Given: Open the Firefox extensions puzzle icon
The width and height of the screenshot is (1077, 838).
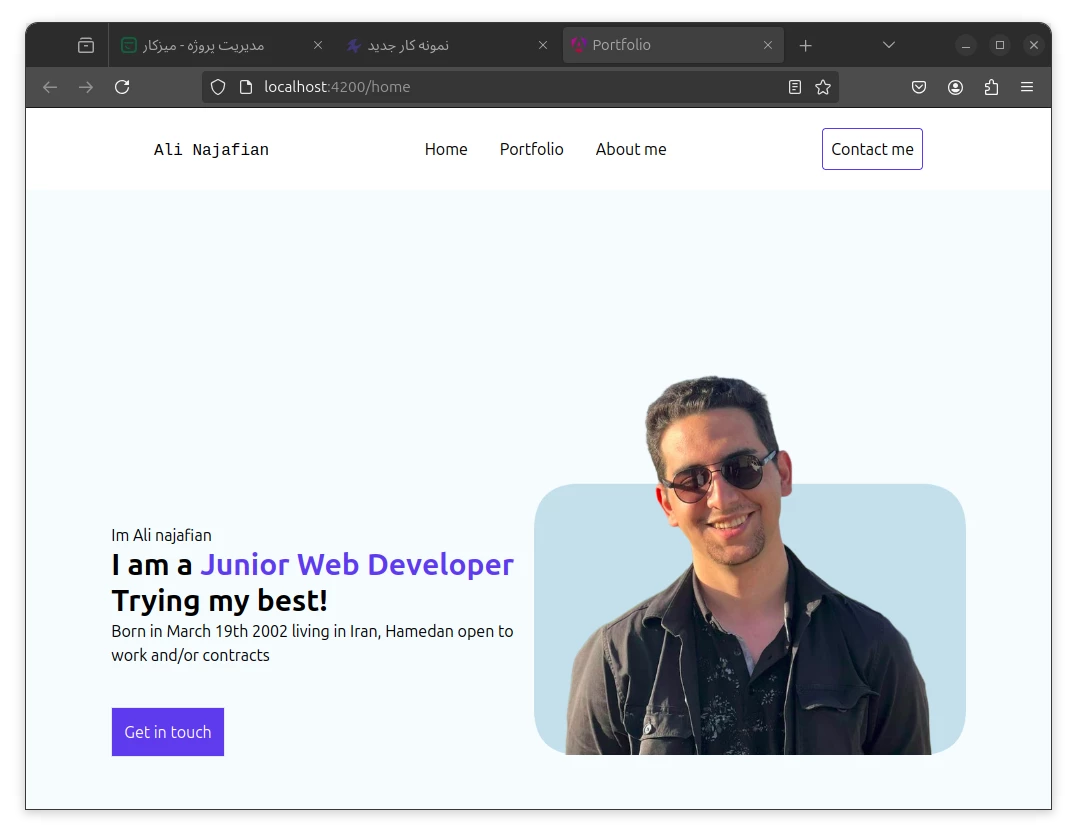Looking at the screenshot, I should pyautogui.click(x=991, y=87).
